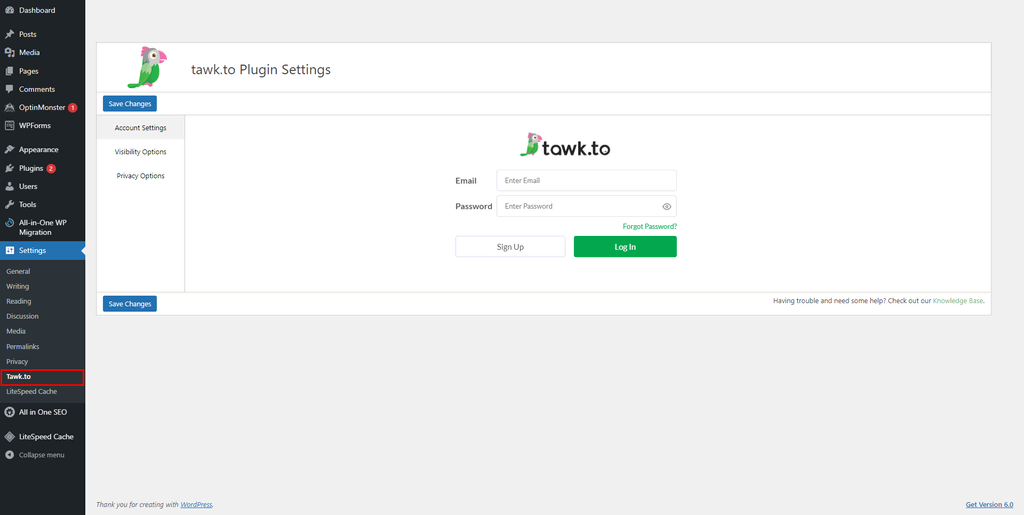Open the Knowledge Base link
Viewport: 1024px width, 515px height.
tap(957, 301)
